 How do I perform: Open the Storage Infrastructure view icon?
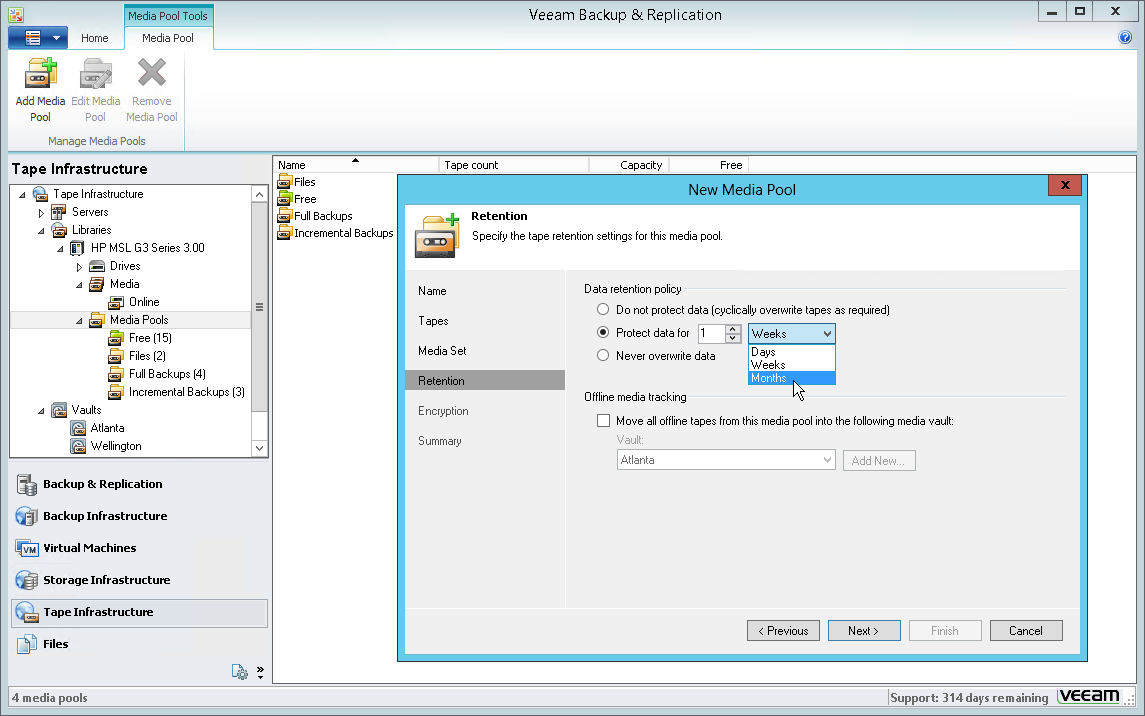point(26,580)
